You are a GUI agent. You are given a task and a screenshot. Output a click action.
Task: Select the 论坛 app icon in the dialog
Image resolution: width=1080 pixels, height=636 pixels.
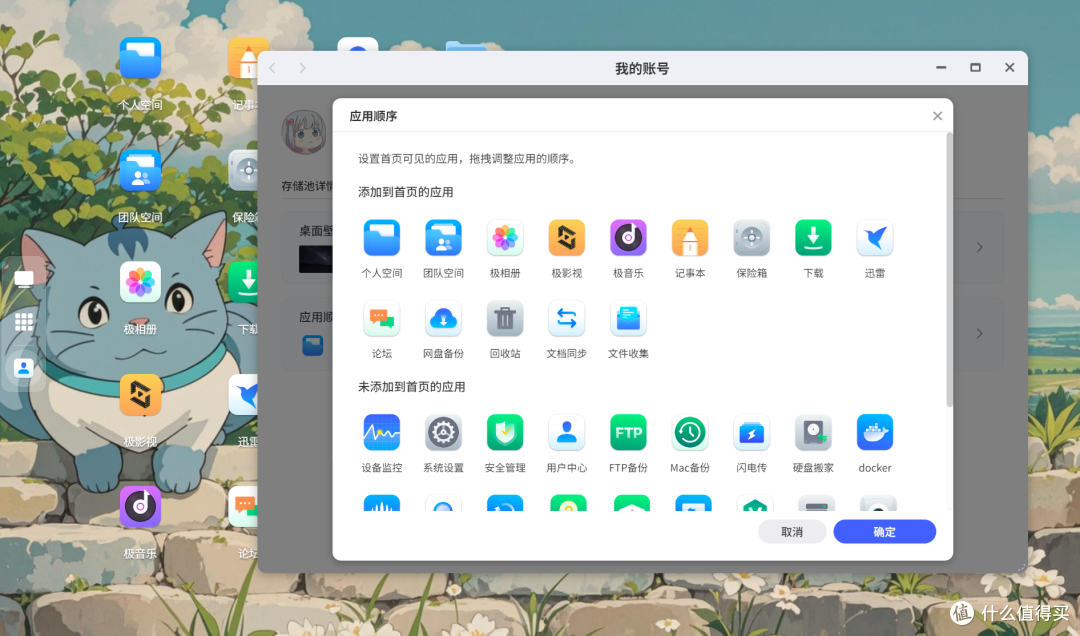(382, 318)
